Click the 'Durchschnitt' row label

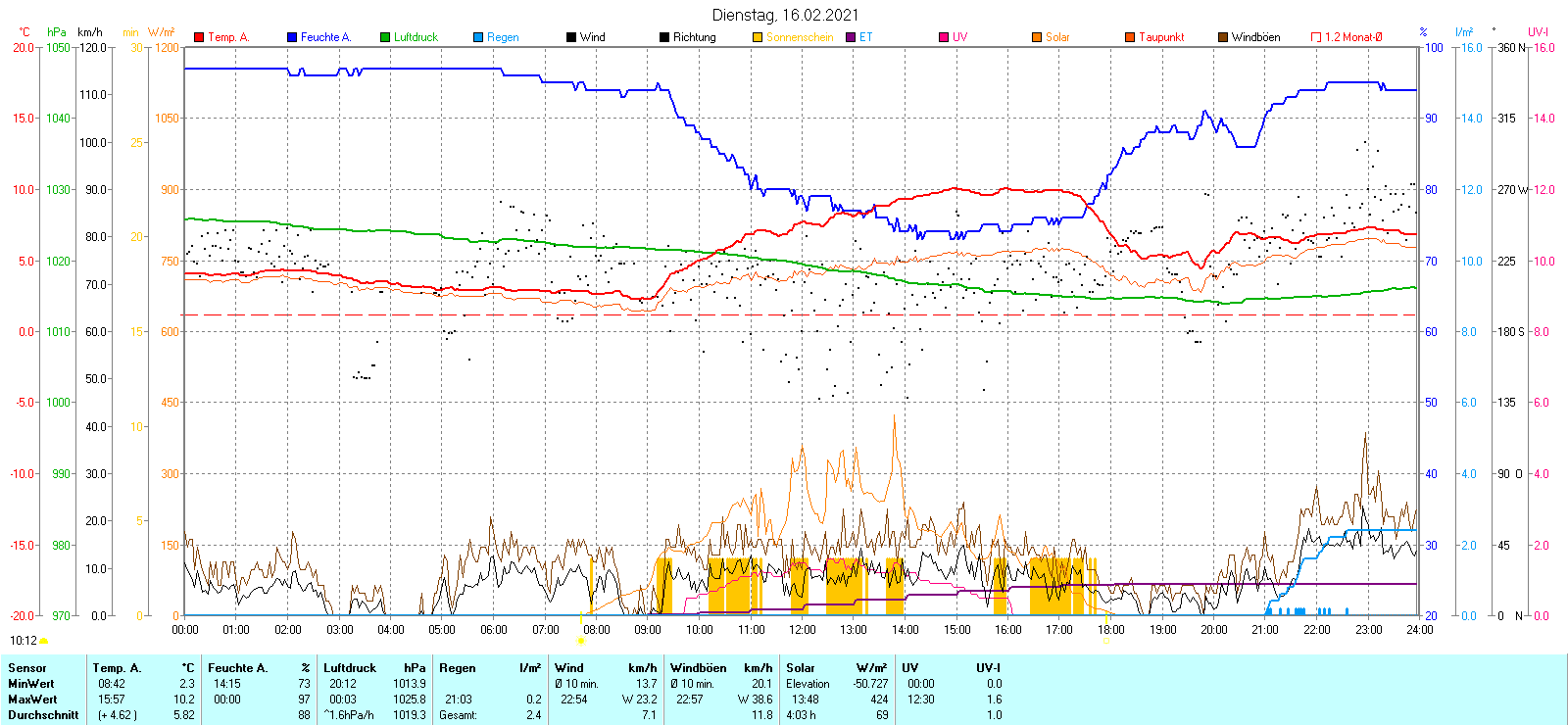(43, 715)
